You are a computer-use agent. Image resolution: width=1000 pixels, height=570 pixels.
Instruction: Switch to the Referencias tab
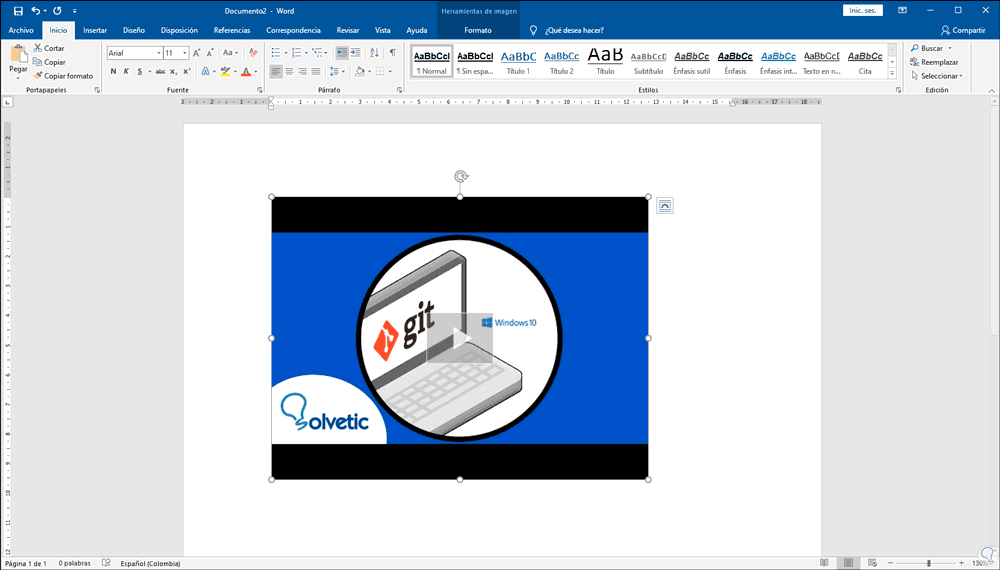click(x=232, y=30)
